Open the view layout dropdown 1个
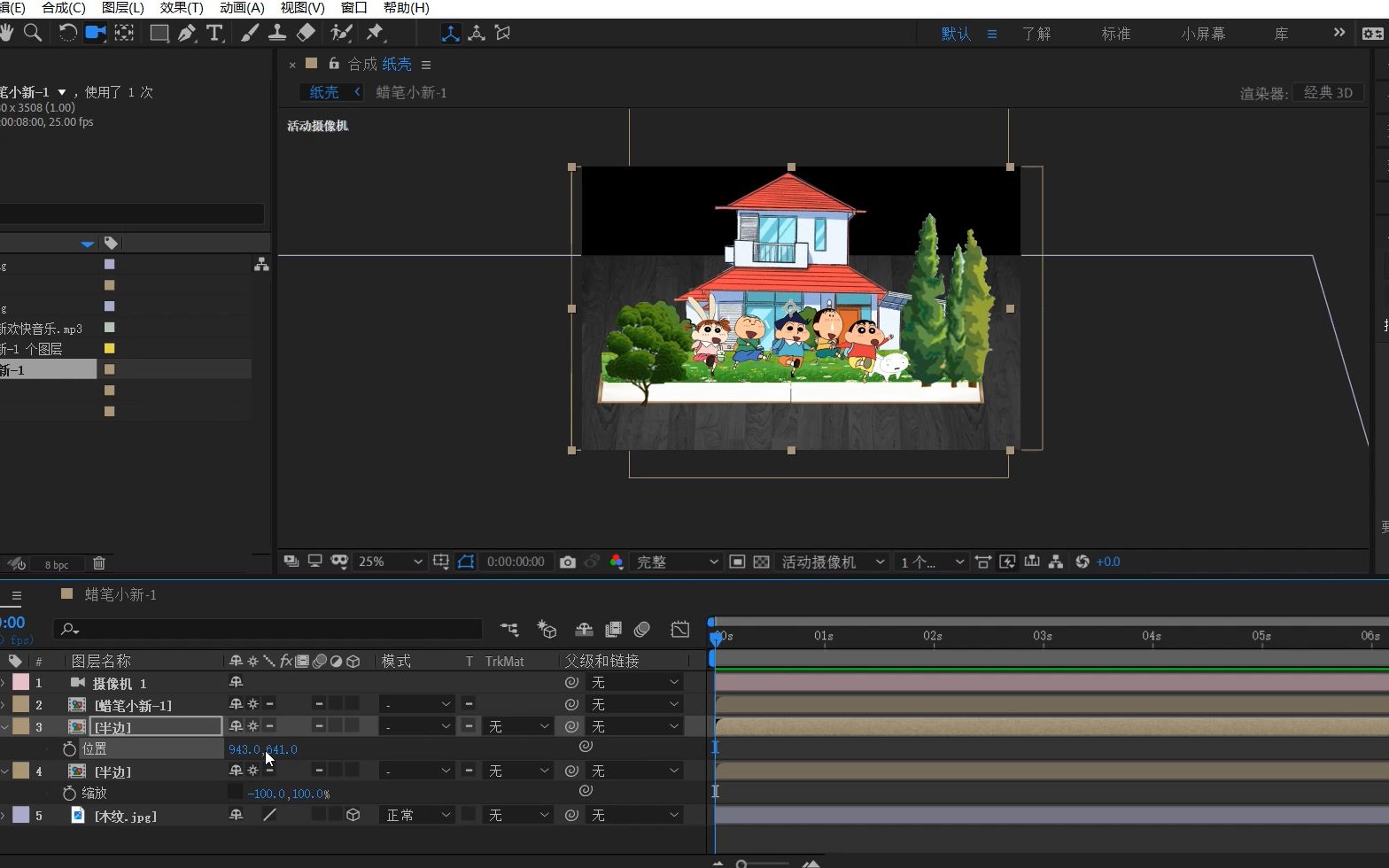This screenshot has height=868, width=1389. click(931, 562)
